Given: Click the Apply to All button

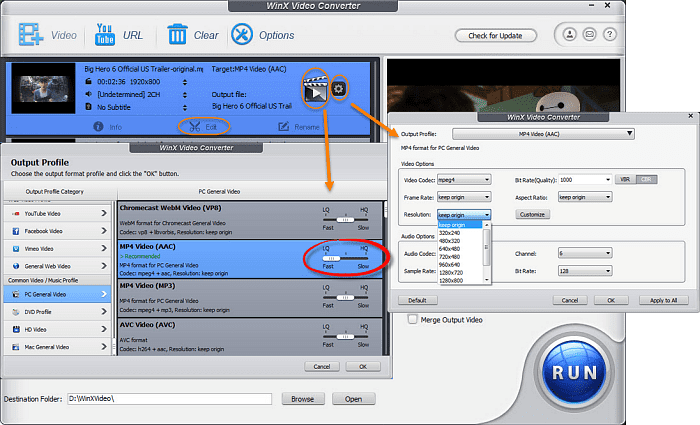Looking at the screenshot, I should click(663, 300).
